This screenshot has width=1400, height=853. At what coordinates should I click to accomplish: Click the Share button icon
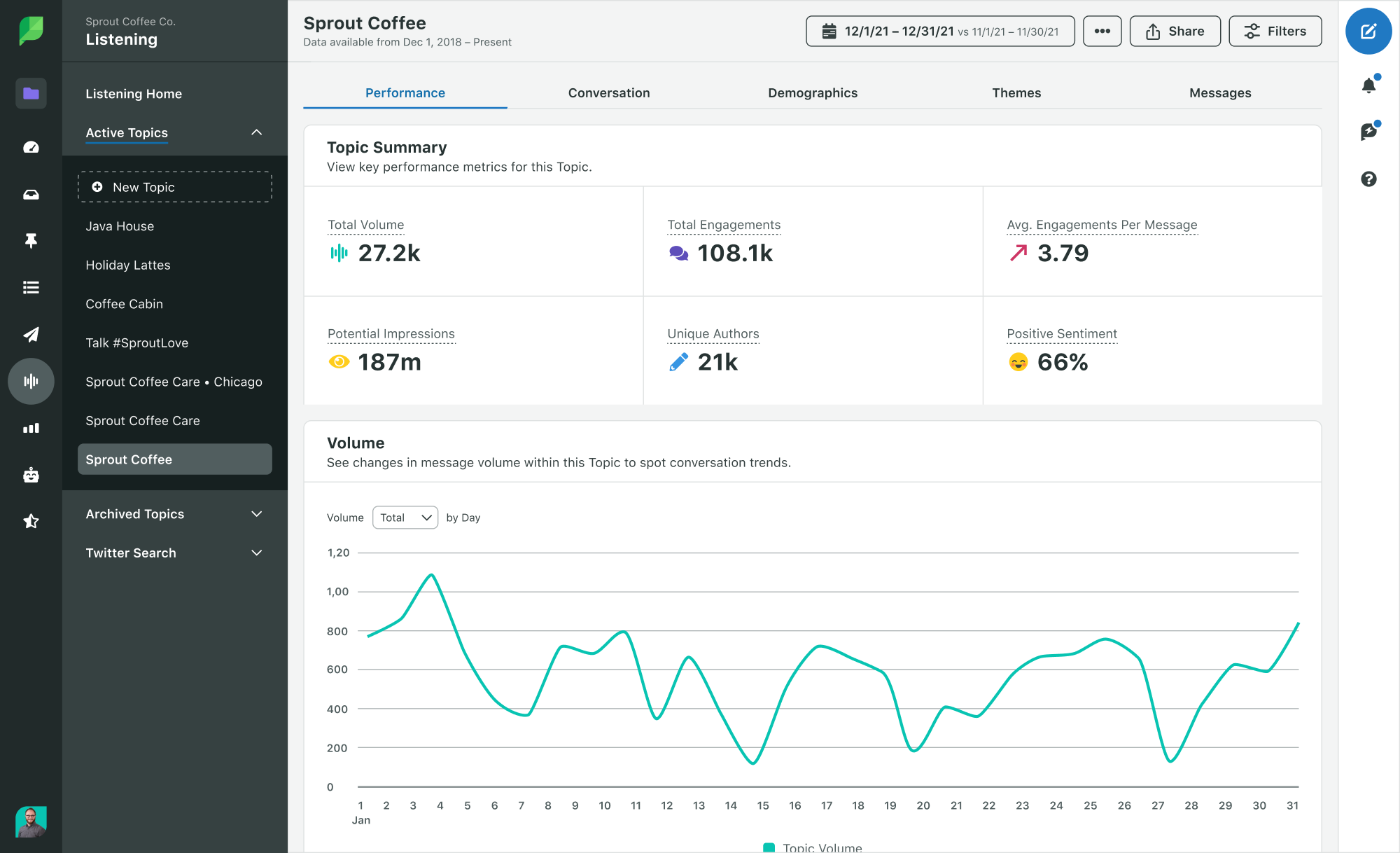point(1153,32)
